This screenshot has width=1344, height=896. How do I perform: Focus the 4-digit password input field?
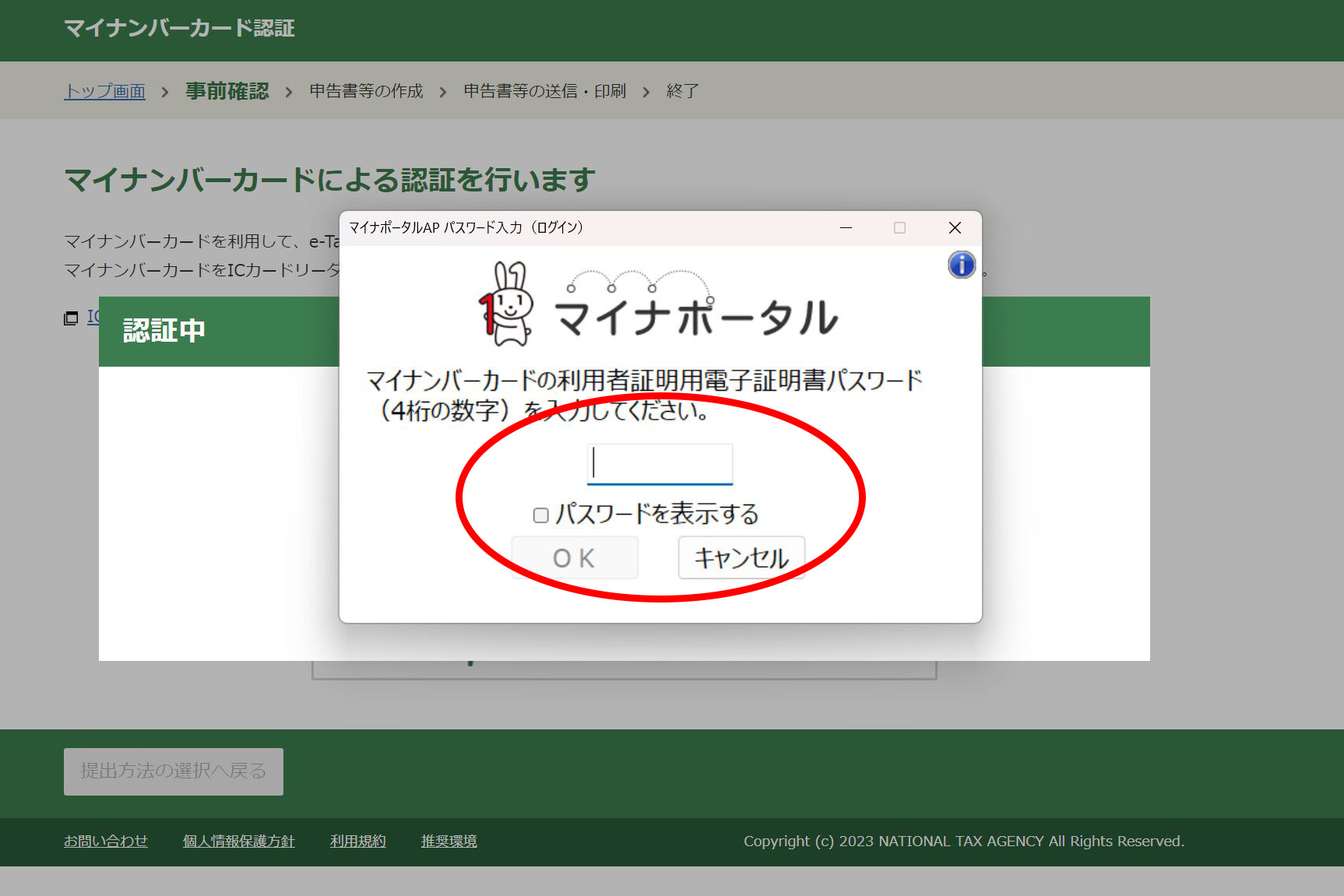coord(660,463)
